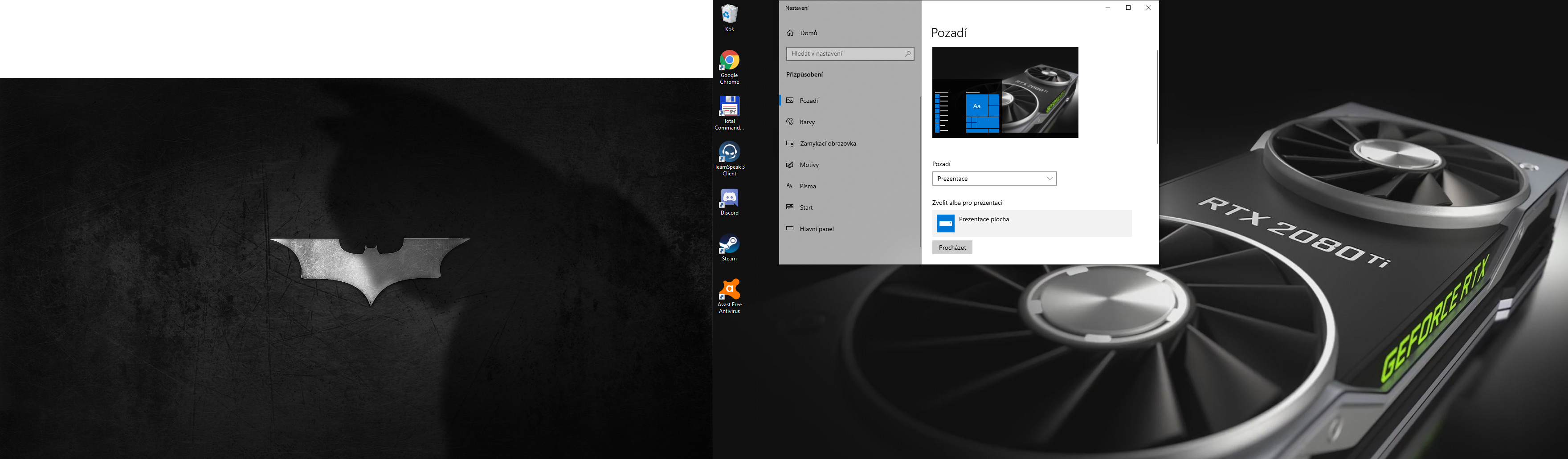Go to Motivy in the sidebar

click(x=809, y=165)
